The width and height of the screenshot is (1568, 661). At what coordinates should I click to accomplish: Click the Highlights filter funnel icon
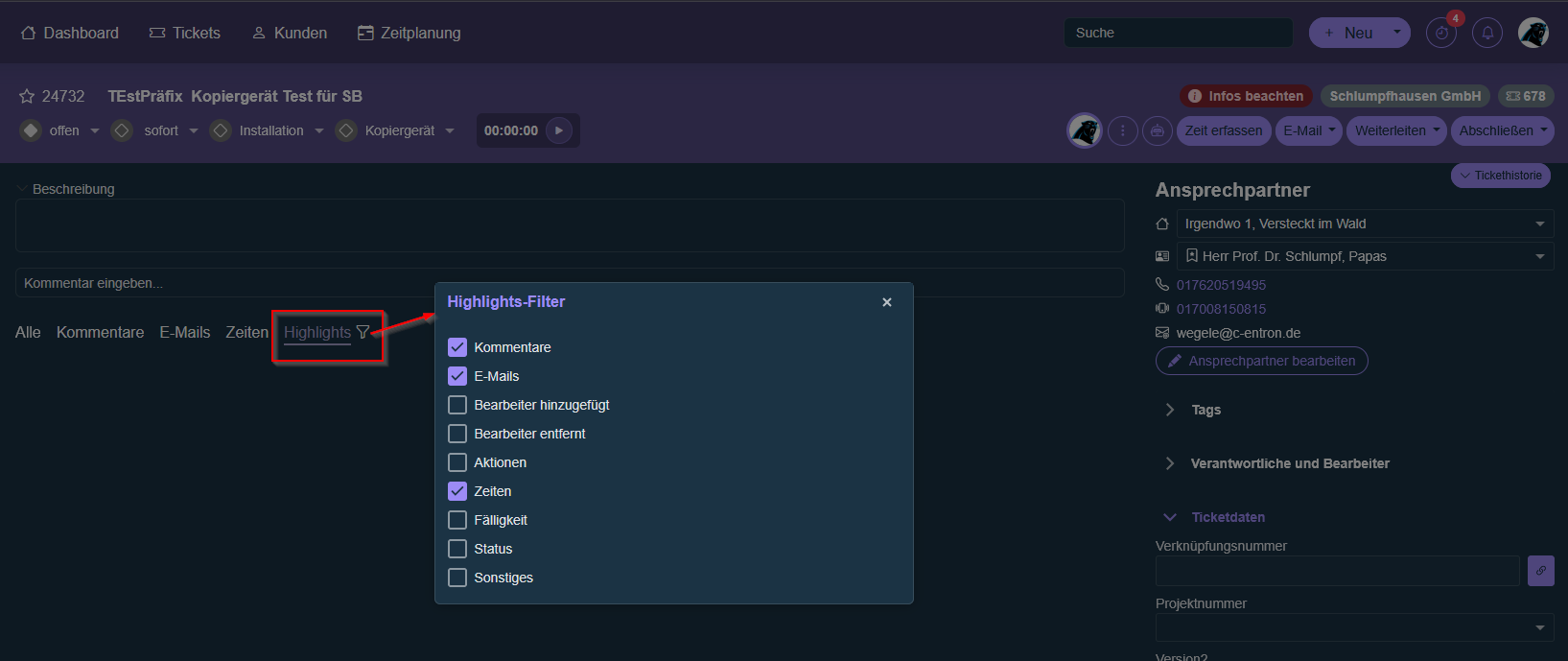tap(363, 332)
